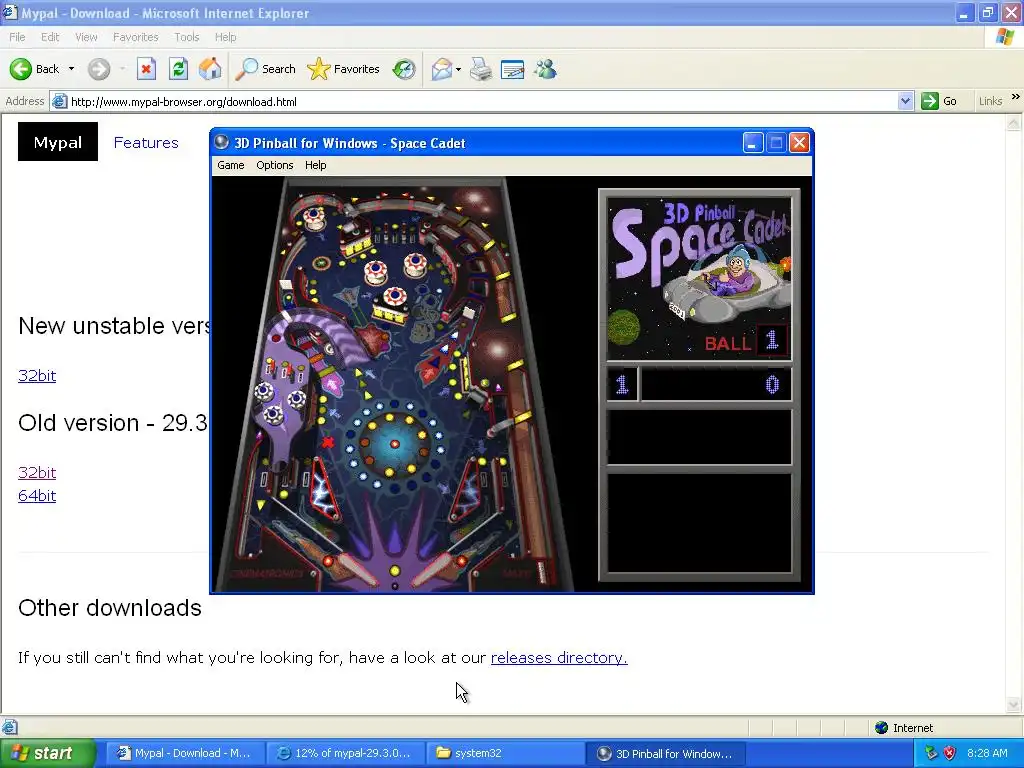
Task: Click the Edit page icon in IE toolbar
Action: click(513, 69)
